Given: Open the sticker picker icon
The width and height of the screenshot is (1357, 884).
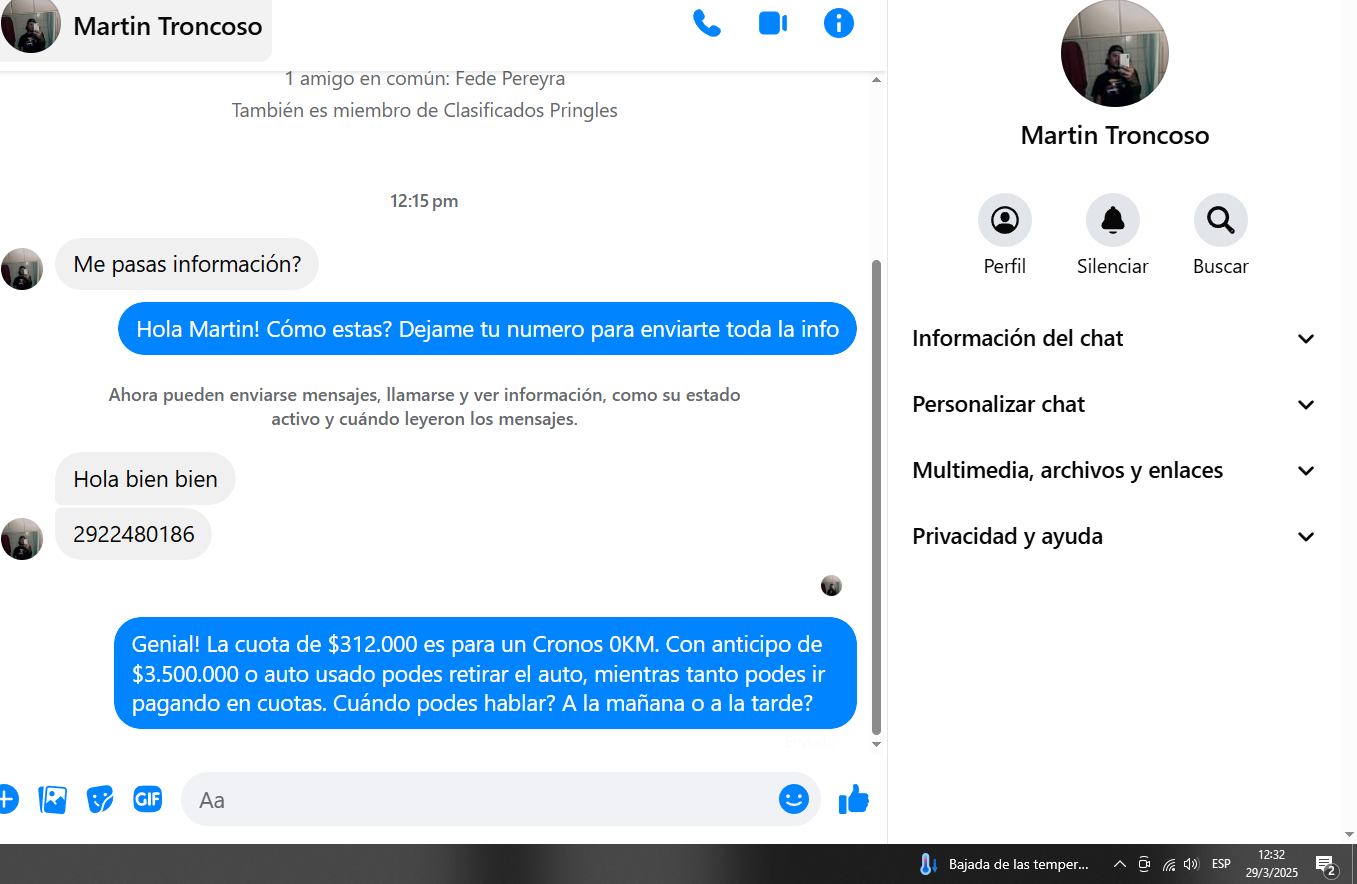Looking at the screenshot, I should click(100, 799).
